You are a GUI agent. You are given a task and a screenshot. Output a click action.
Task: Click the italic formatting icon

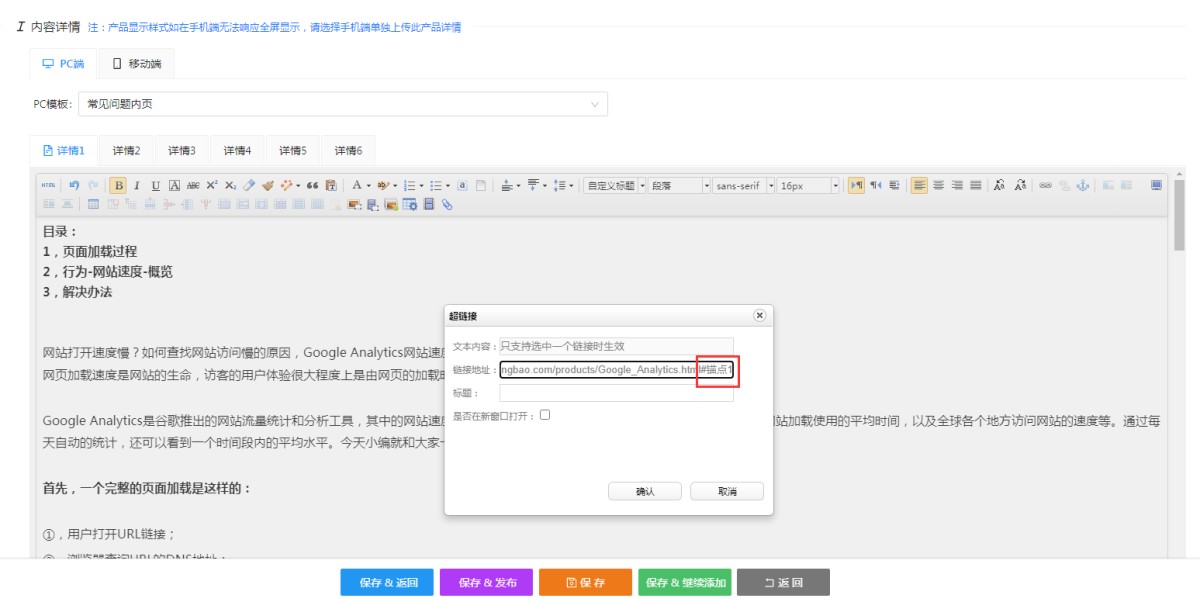point(137,185)
